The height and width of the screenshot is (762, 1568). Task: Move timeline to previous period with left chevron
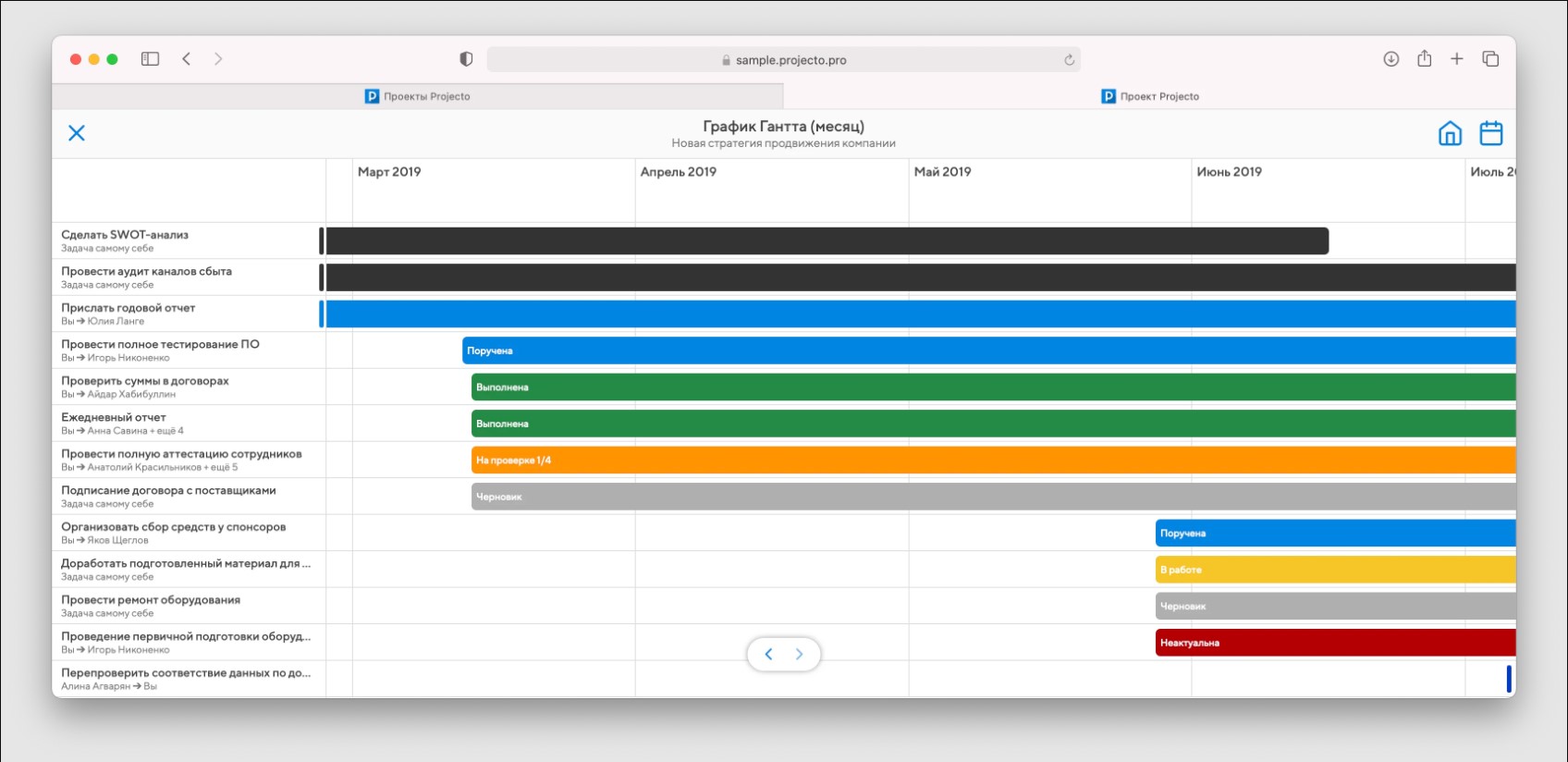(768, 655)
